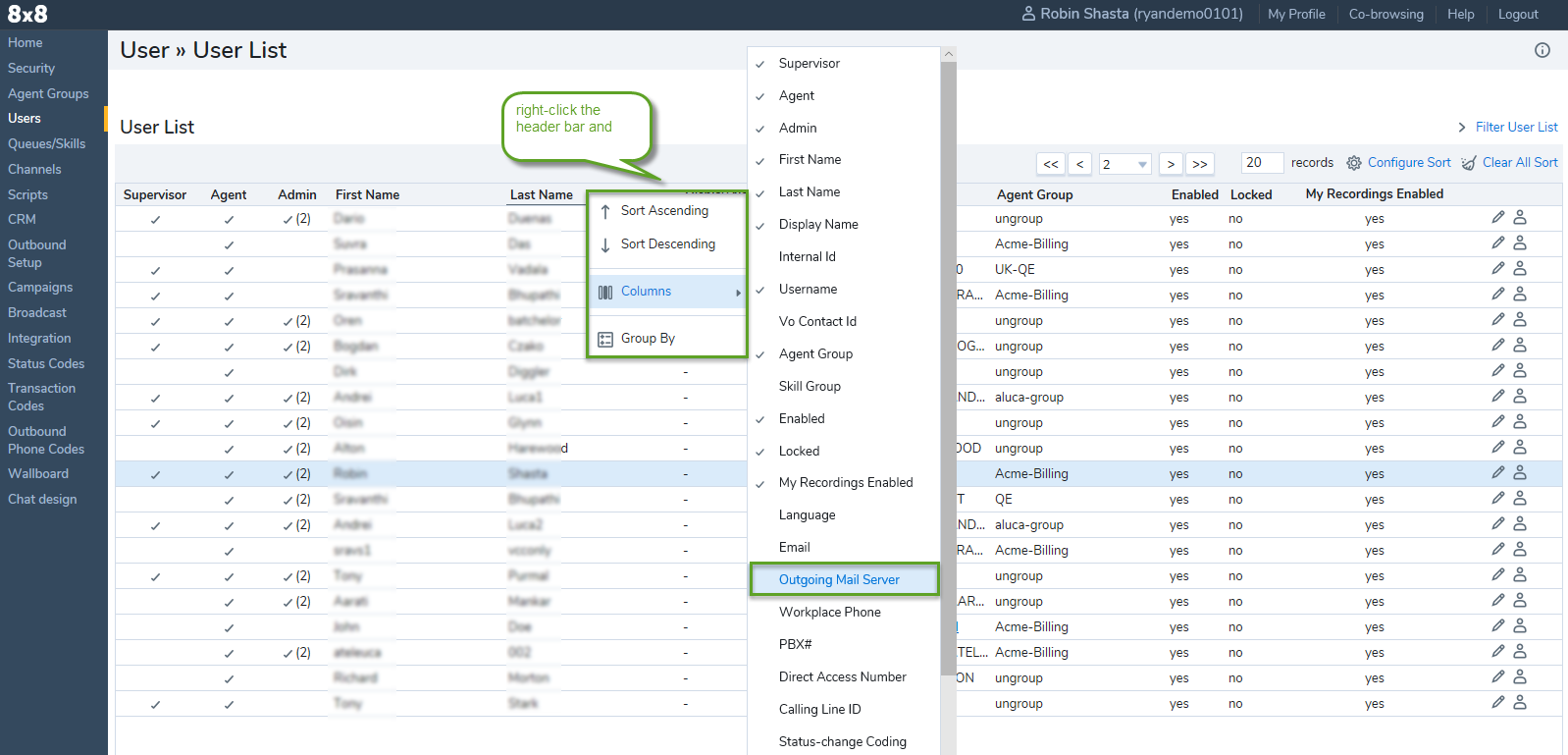1568x755 pixels.
Task: Open Campaigns in the sidebar
Action: coord(40,287)
